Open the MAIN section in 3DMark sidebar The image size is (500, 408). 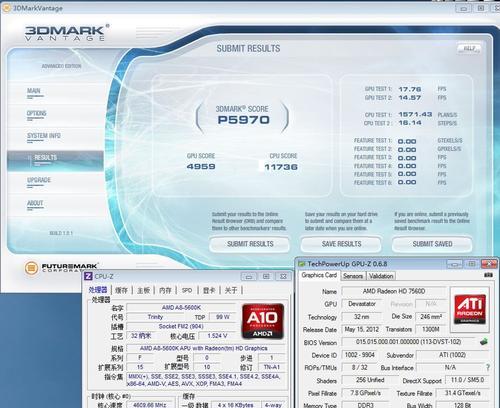click(x=34, y=91)
